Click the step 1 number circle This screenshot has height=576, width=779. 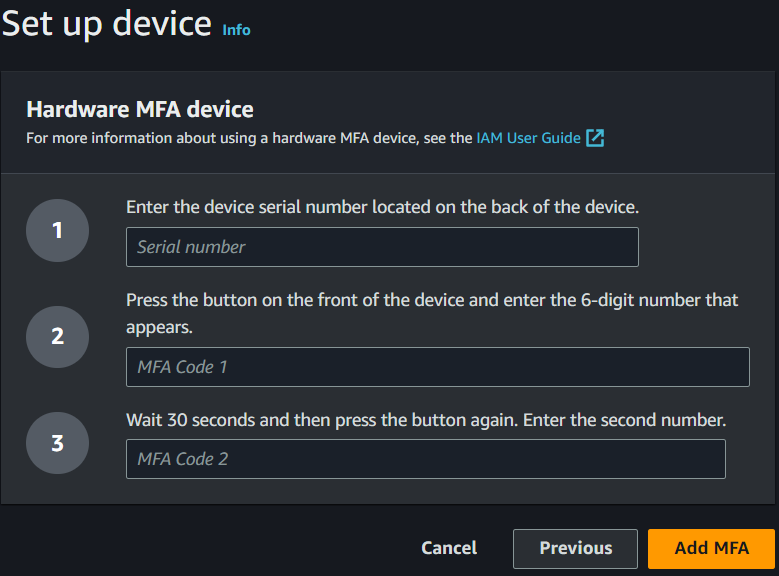[57, 231]
